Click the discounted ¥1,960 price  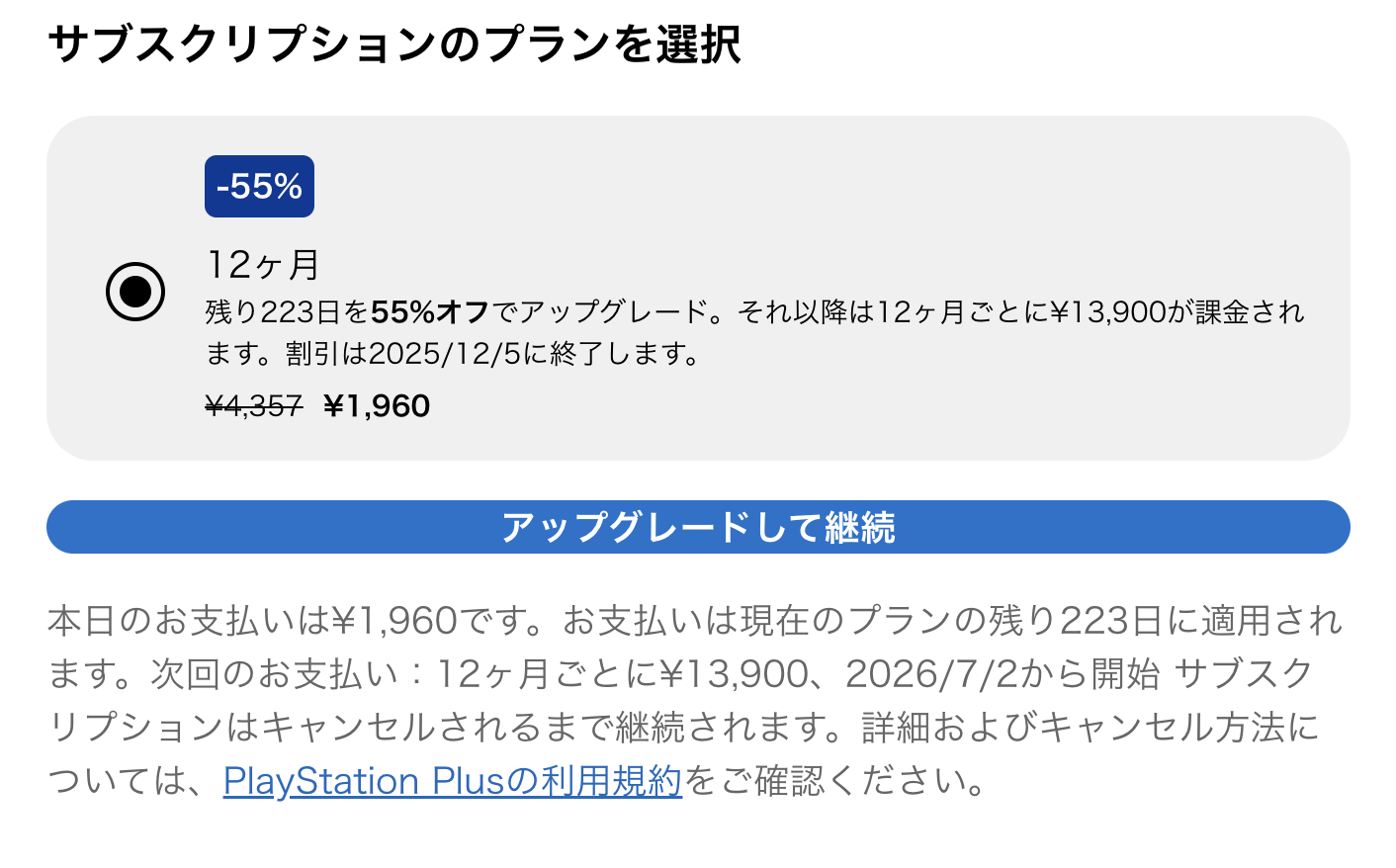click(377, 406)
